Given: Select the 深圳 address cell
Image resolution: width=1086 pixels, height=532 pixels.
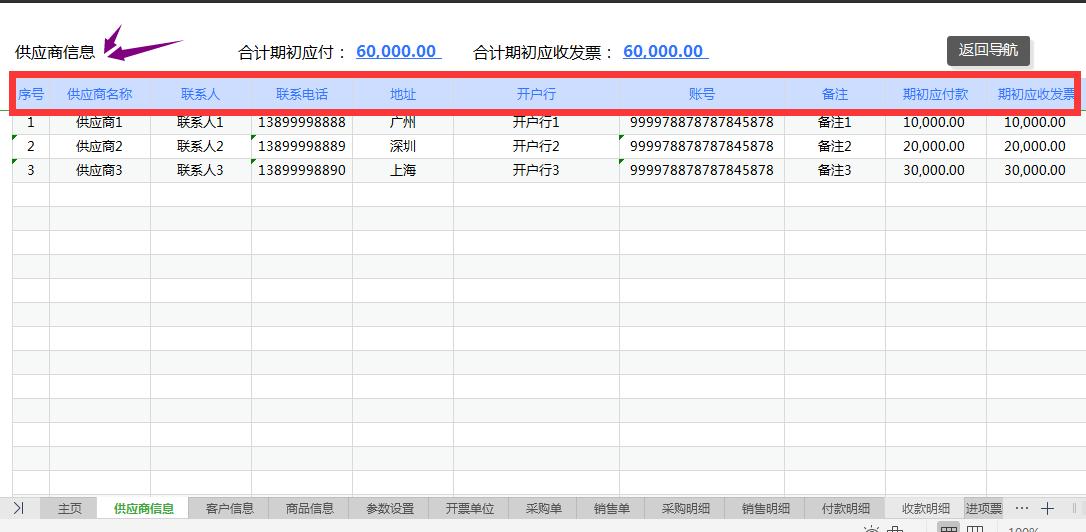Looking at the screenshot, I should pyautogui.click(x=403, y=146).
